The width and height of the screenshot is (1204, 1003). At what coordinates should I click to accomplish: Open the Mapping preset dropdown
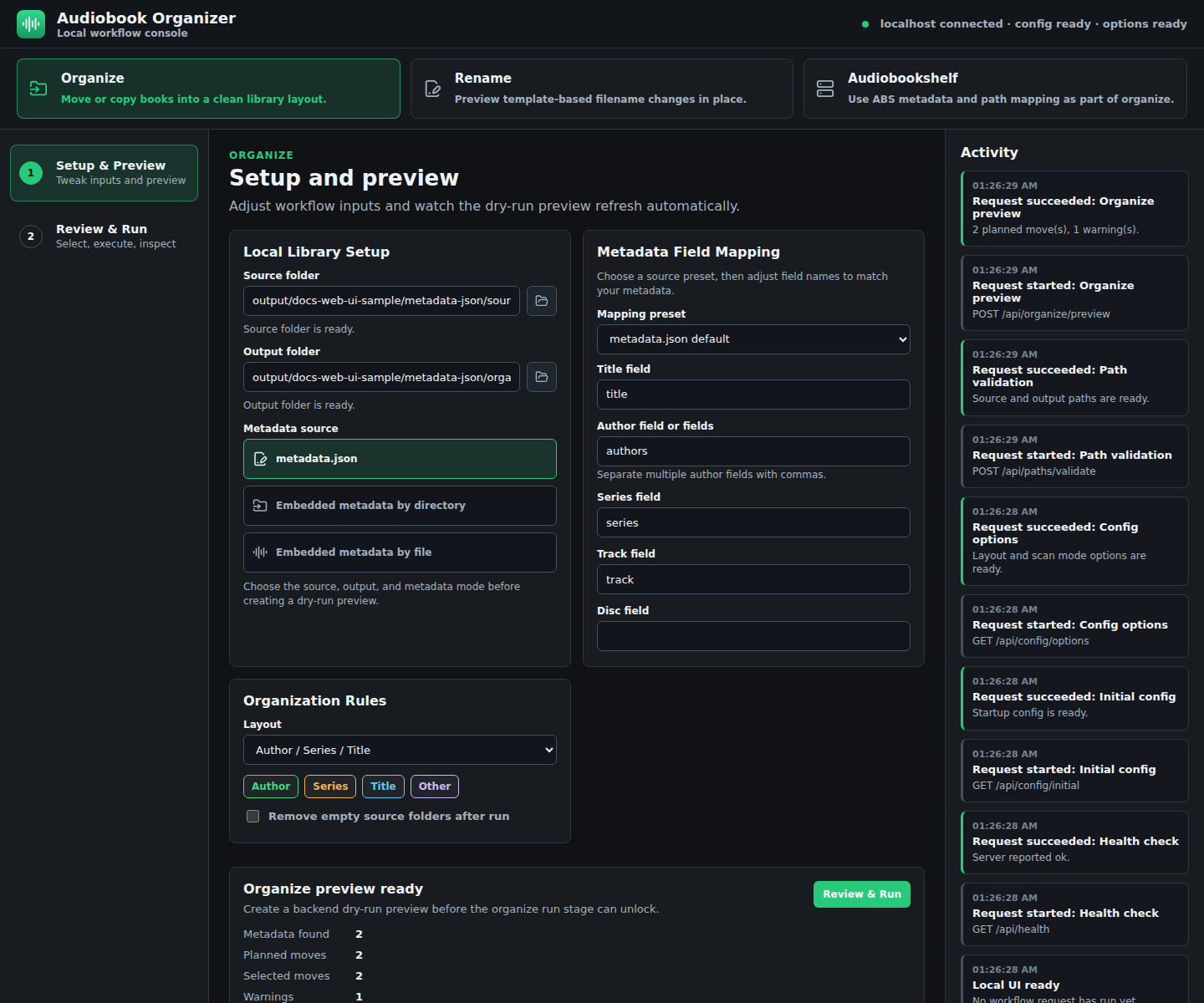tap(753, 339)
